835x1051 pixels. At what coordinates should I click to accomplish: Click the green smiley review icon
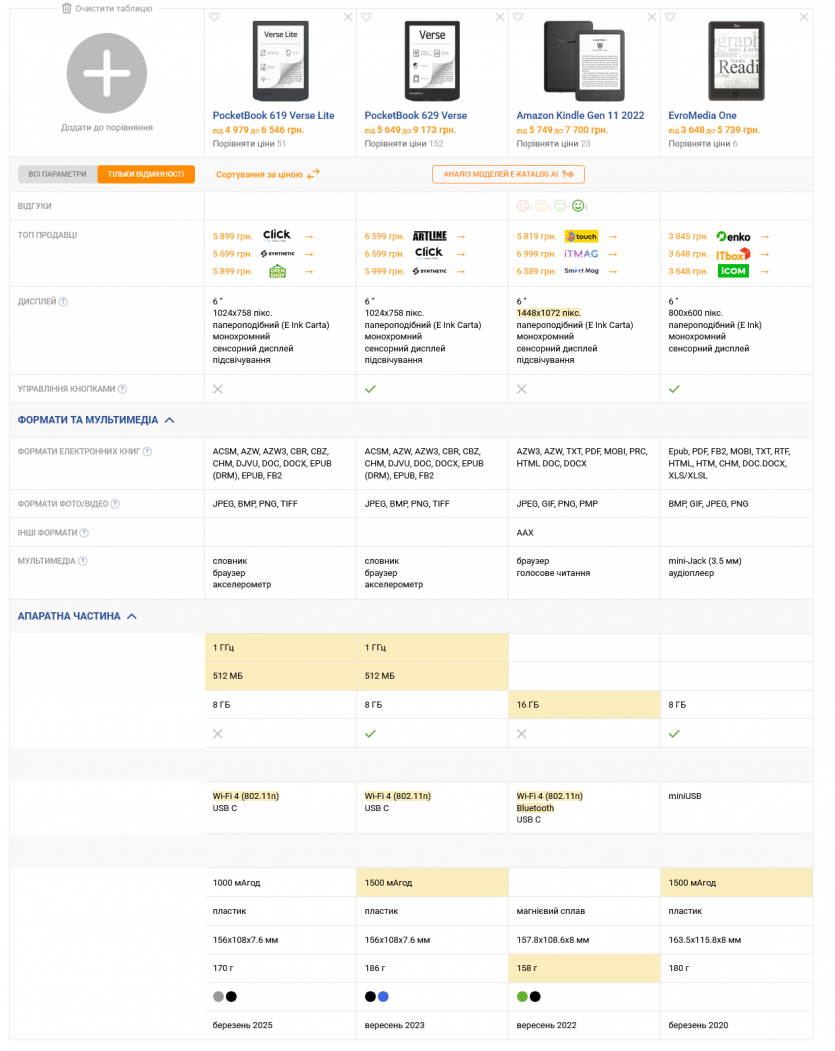tap(578, 206)
